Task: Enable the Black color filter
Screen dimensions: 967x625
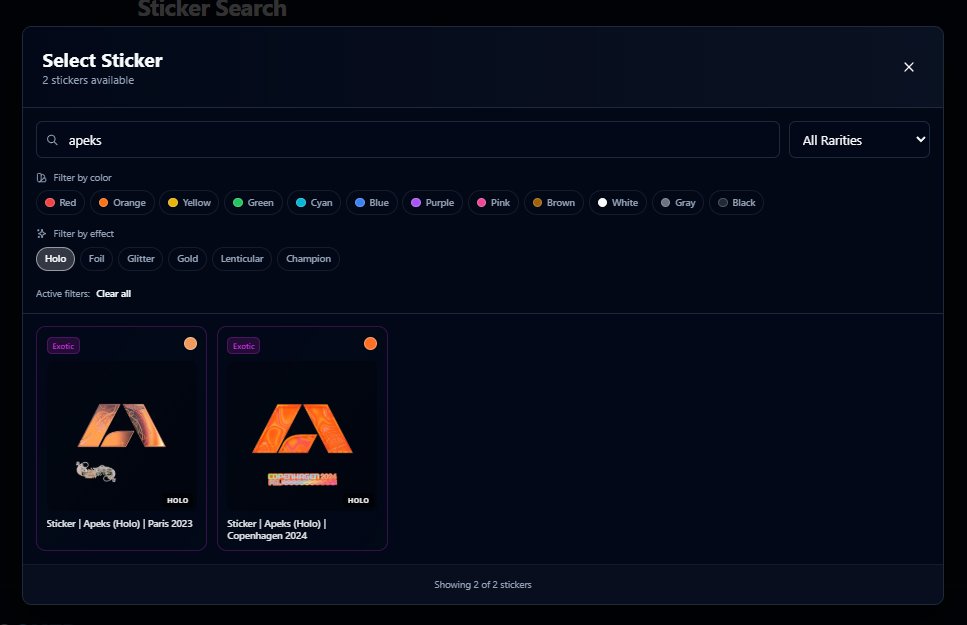Action: 736,202
